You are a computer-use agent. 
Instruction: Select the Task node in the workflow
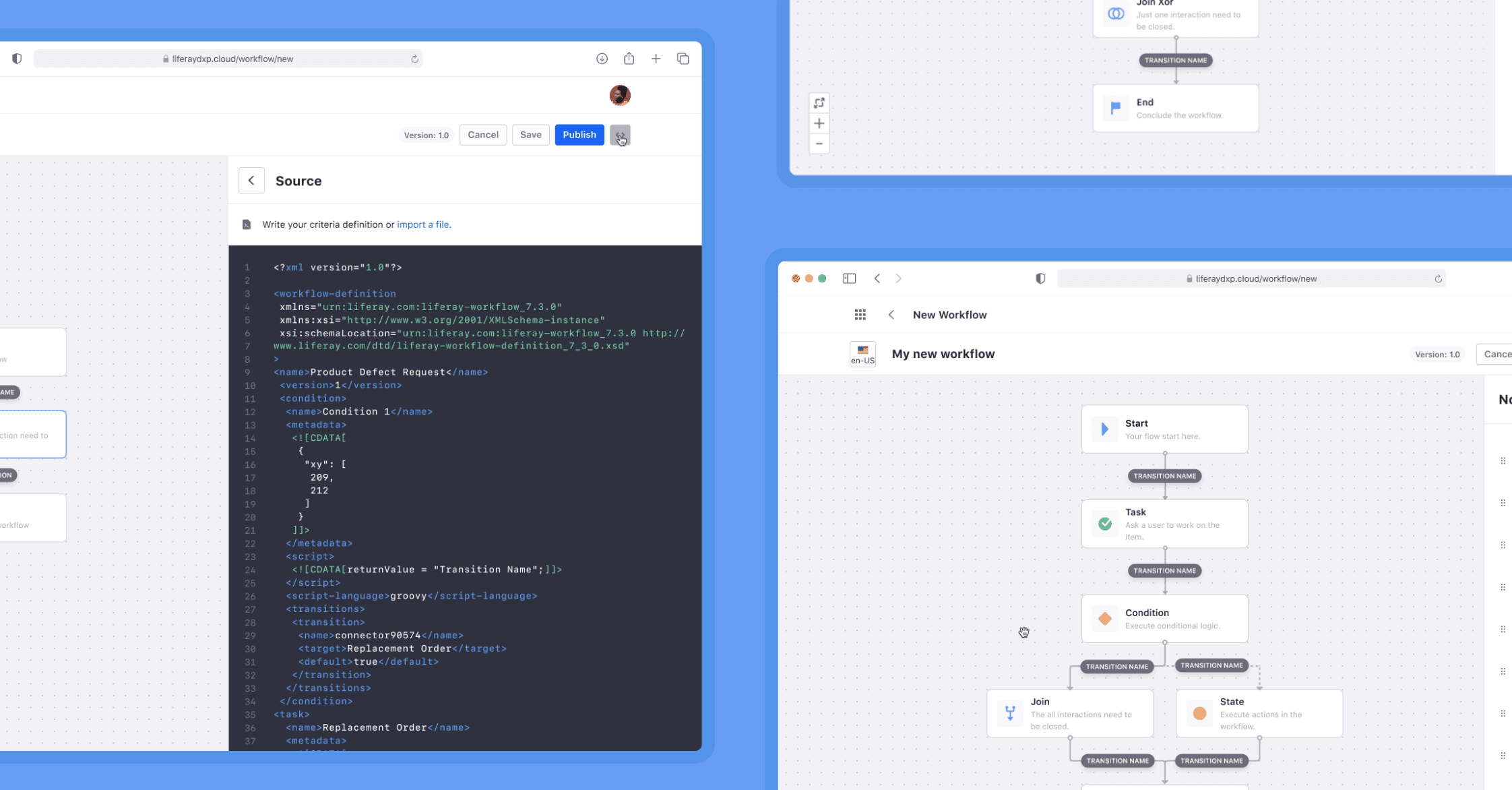coord(1164,524)
